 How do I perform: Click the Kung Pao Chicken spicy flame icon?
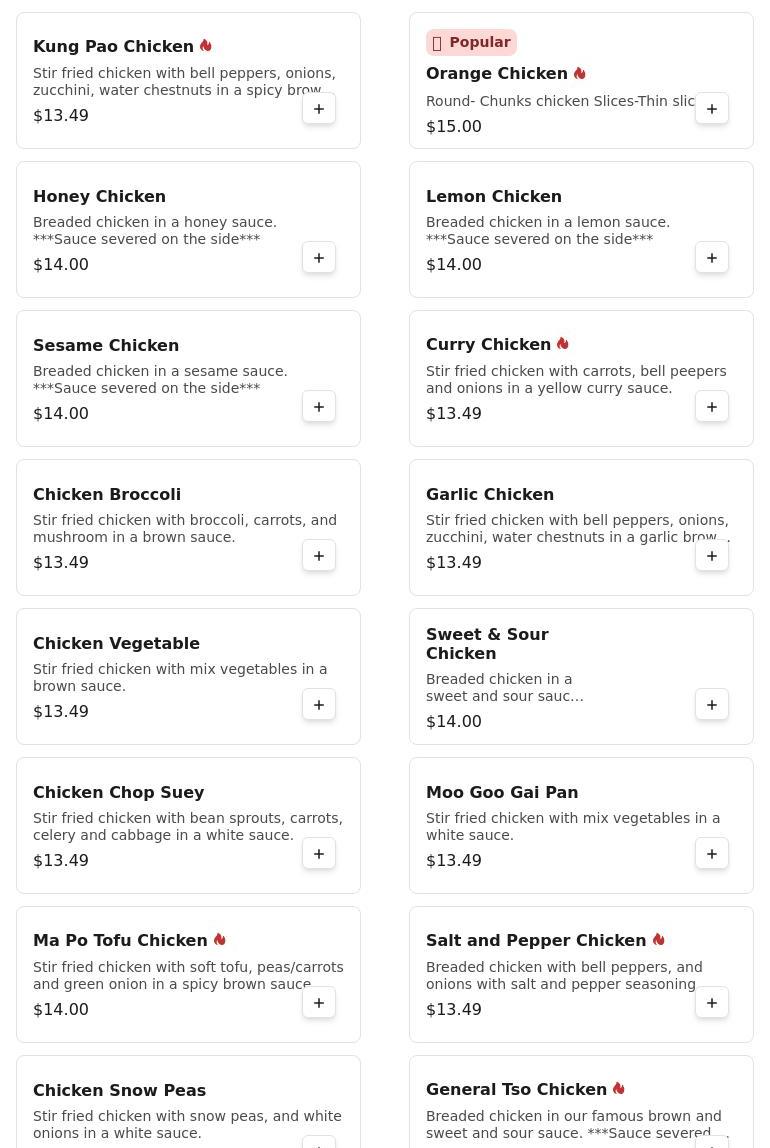click(206, 46)
